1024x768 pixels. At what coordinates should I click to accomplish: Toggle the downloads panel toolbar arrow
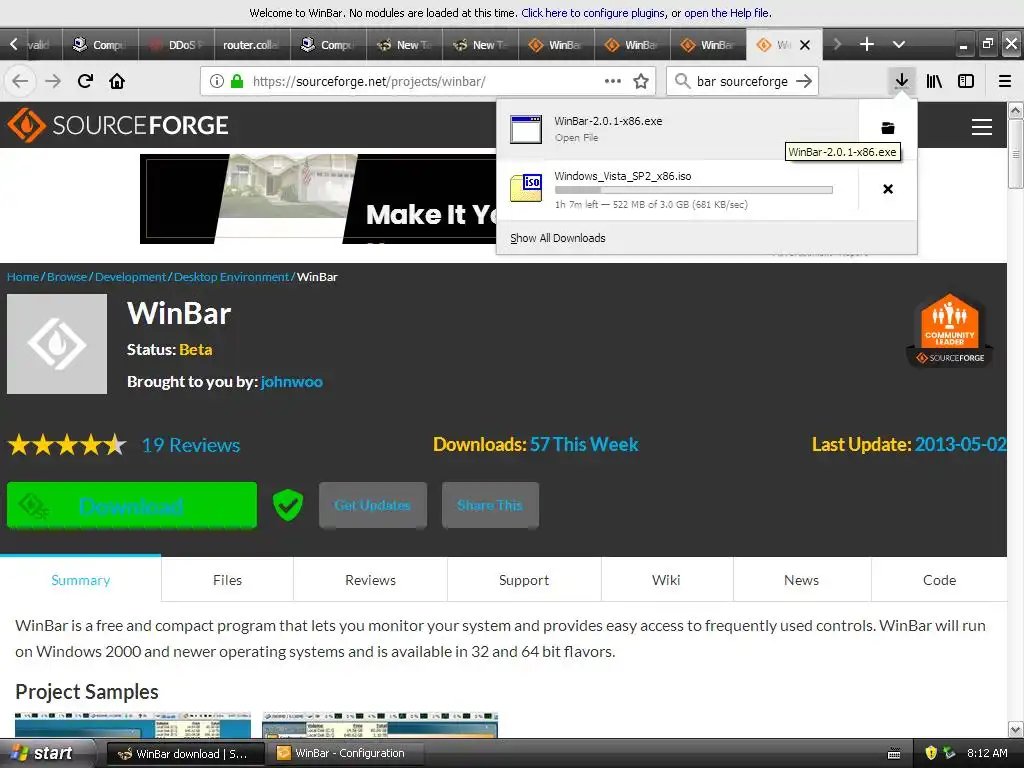tap(901, 81)
